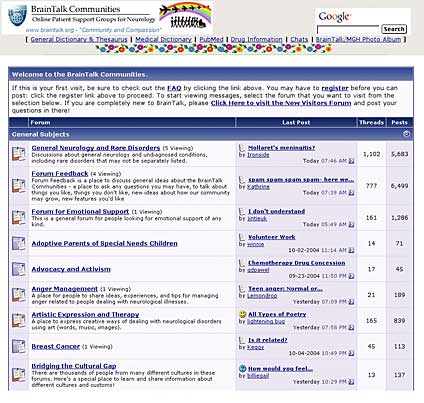The width and height of the screenshot is (424, 403).
Task: Collapse the General Subjects category
Action: click(x=406, y=134)
